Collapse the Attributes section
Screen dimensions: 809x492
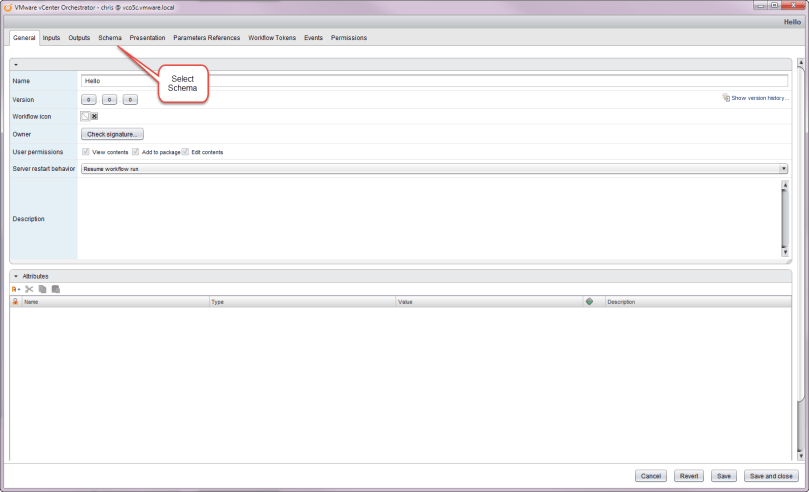[x=16, y=276]
